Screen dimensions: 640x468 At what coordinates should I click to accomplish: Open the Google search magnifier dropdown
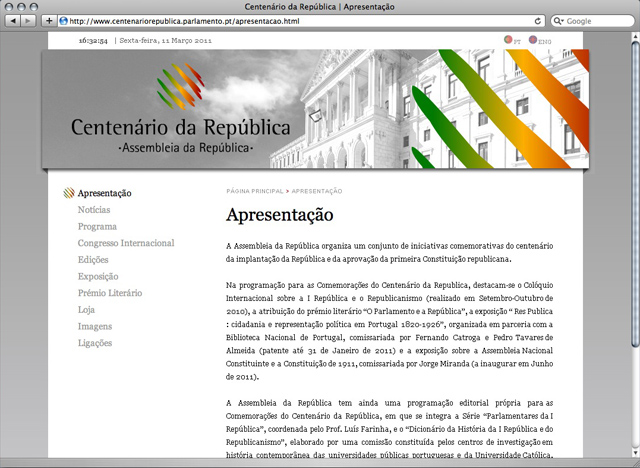pyautogui.click(x=558, y=21)
